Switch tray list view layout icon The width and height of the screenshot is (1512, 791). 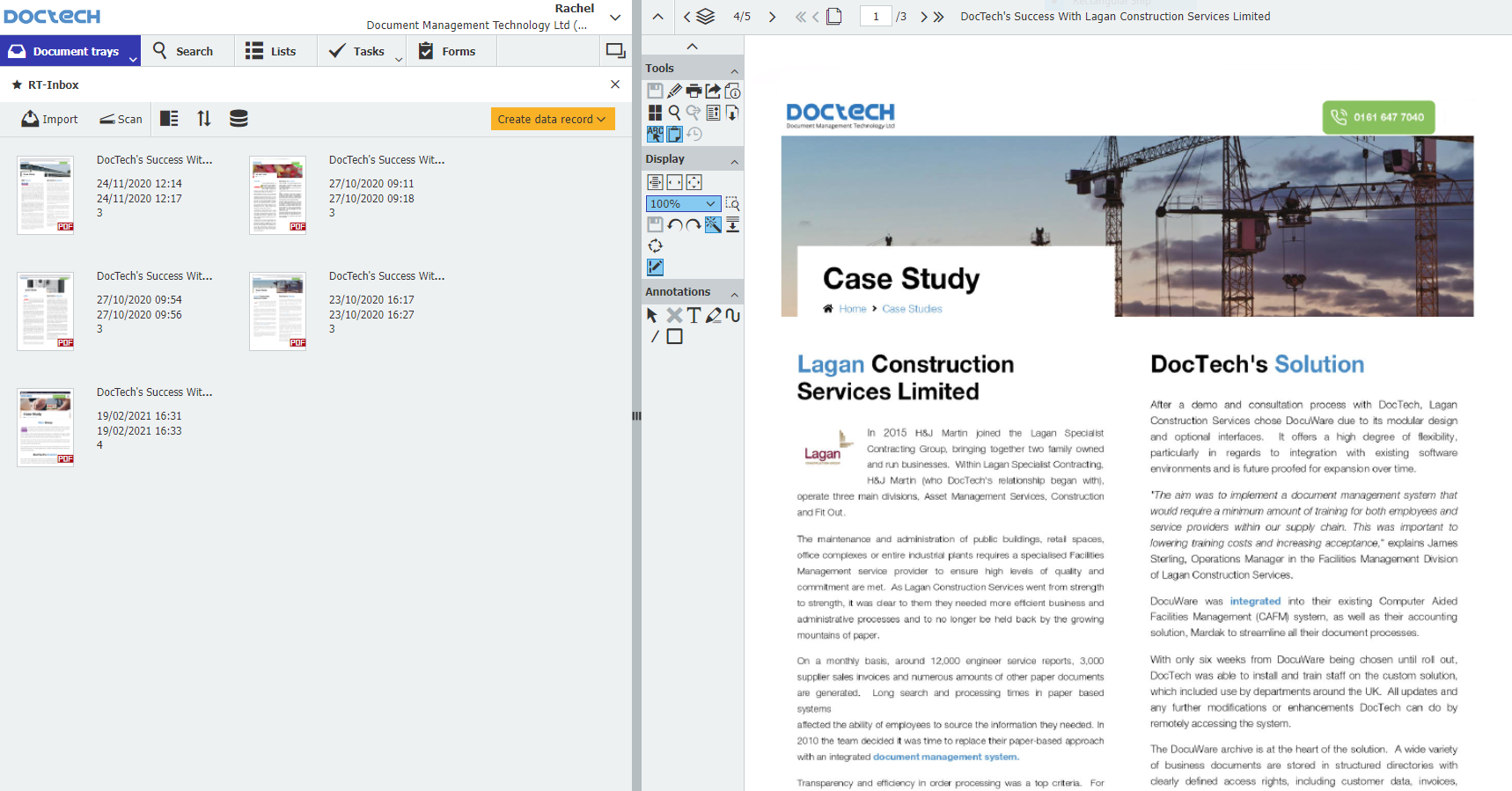[169, 118]
